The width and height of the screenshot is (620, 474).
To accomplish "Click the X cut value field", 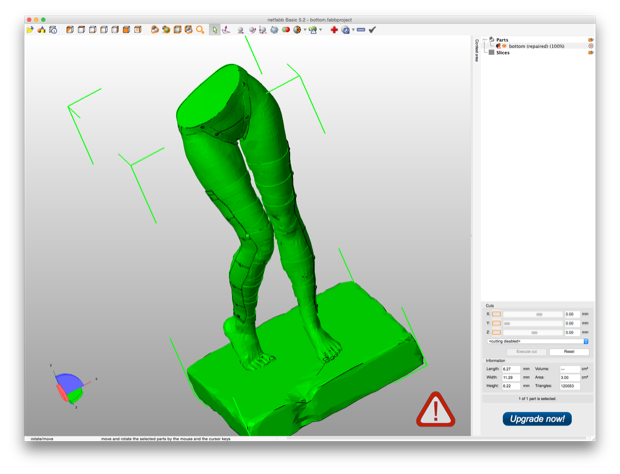I will coord(572,314).
